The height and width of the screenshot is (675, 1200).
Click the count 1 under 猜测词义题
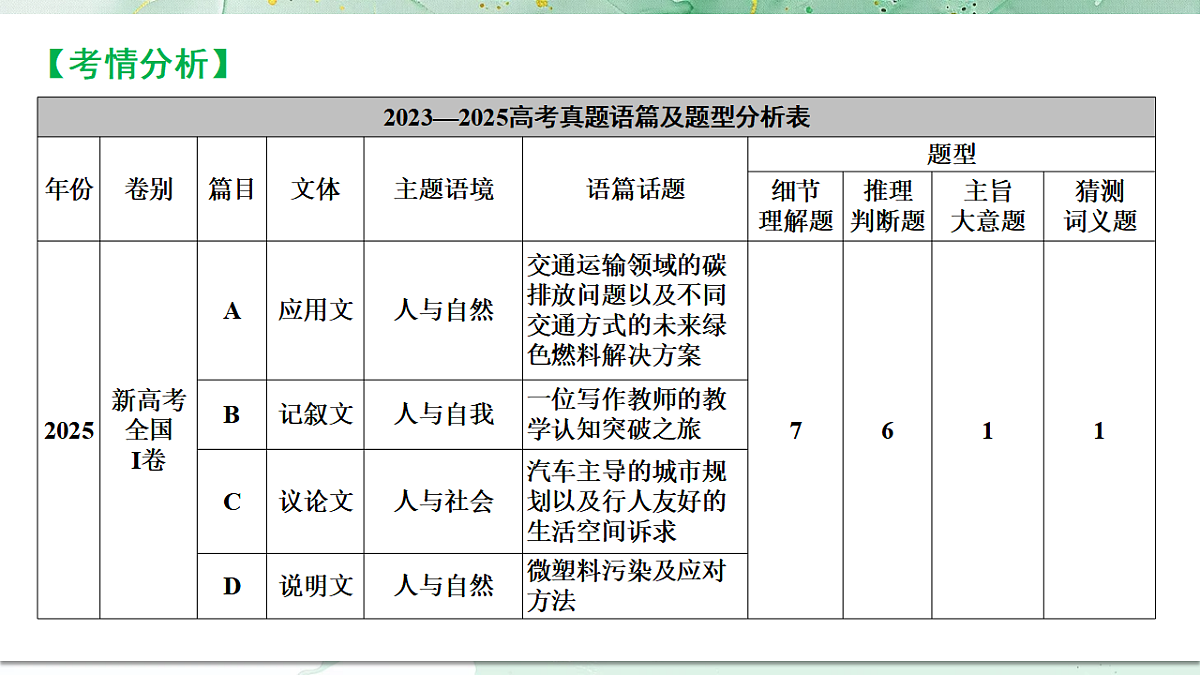pyautogui.click(x=1100, y=431)
